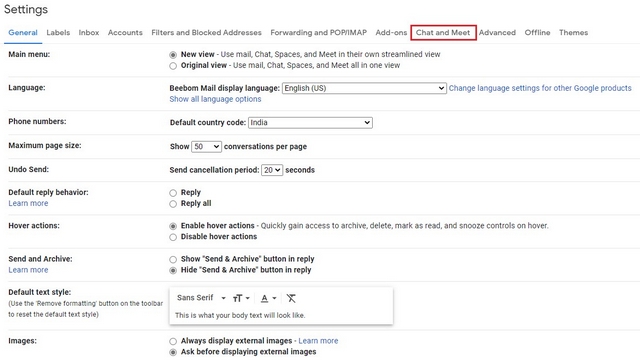Open the Add-ons tab
The image size is (640, 360).
click(x=391, y=33)
